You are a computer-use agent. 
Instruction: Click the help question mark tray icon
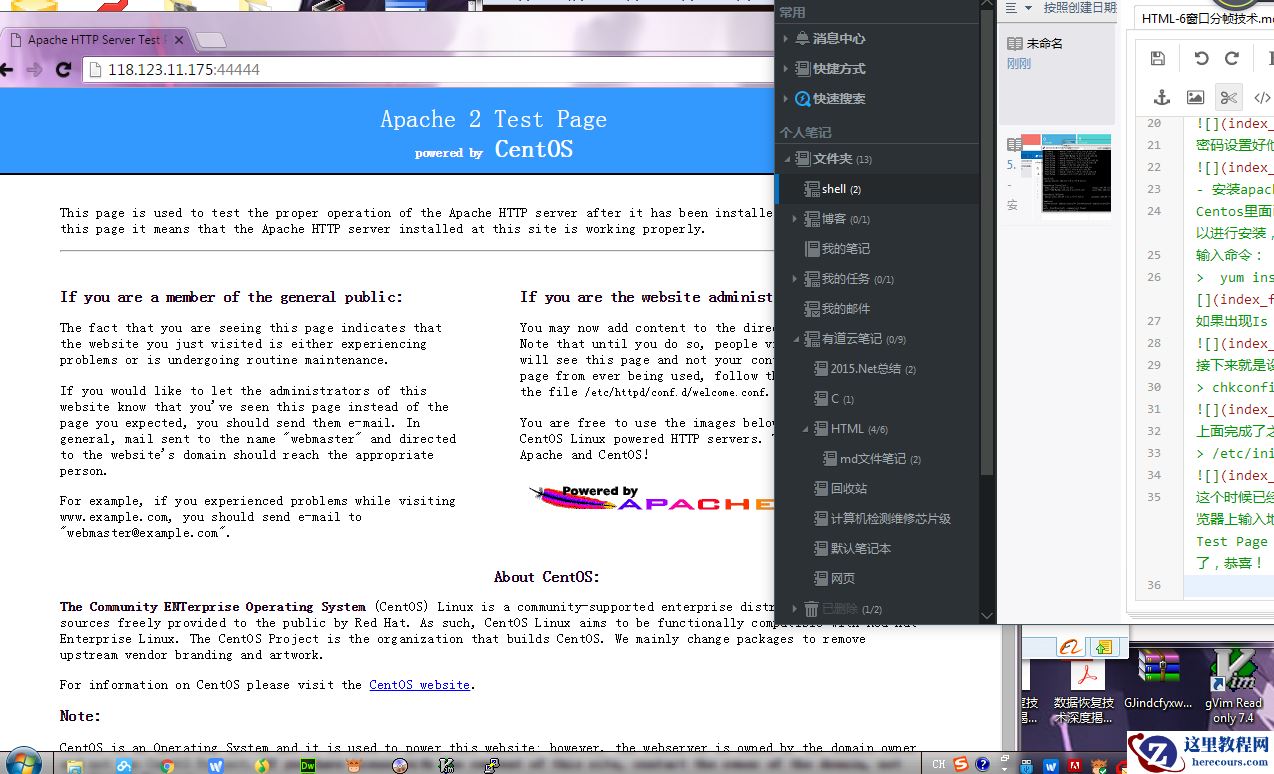tap(984, 765)
